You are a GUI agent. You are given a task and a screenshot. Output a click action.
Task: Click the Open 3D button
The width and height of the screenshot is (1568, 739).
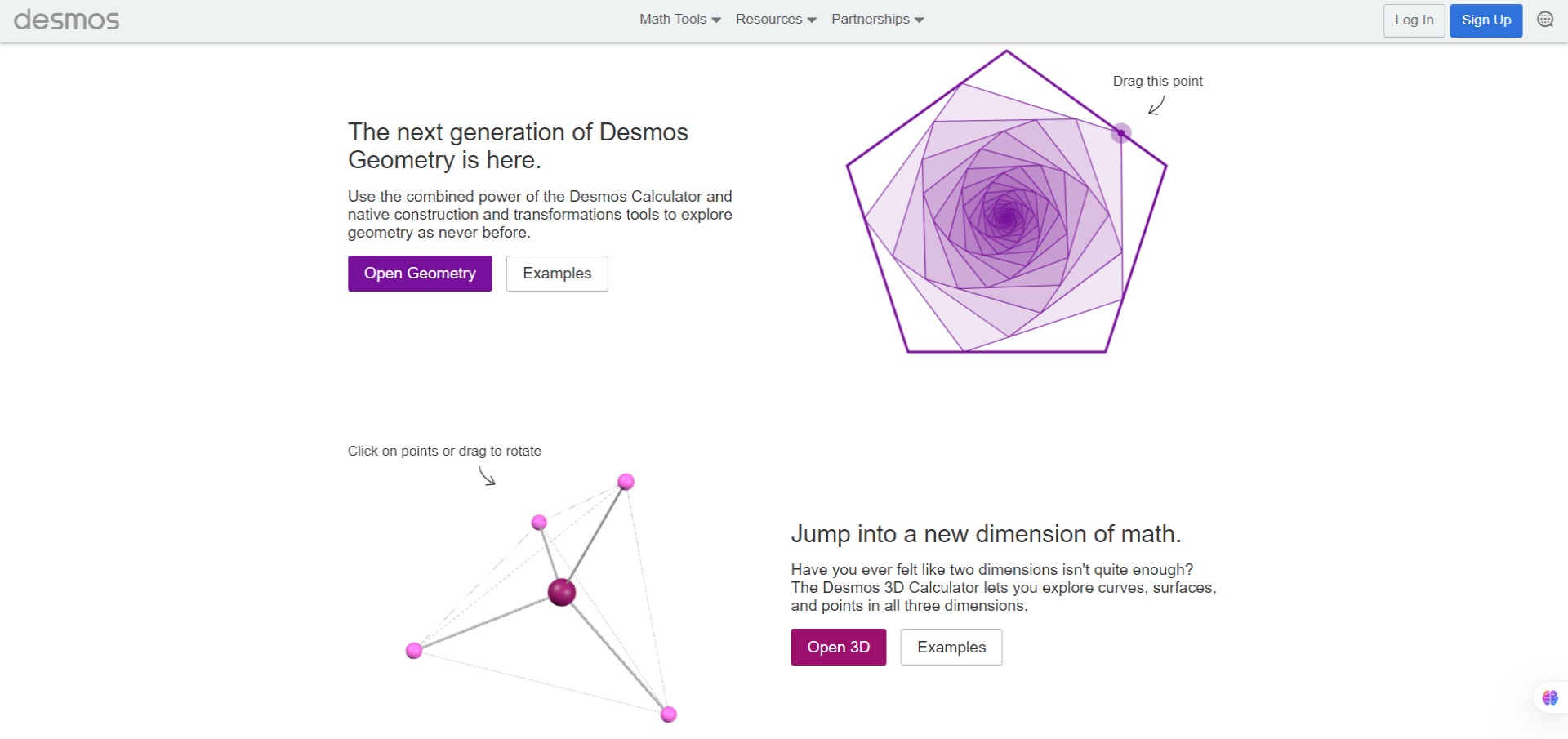tap(838, 648)
